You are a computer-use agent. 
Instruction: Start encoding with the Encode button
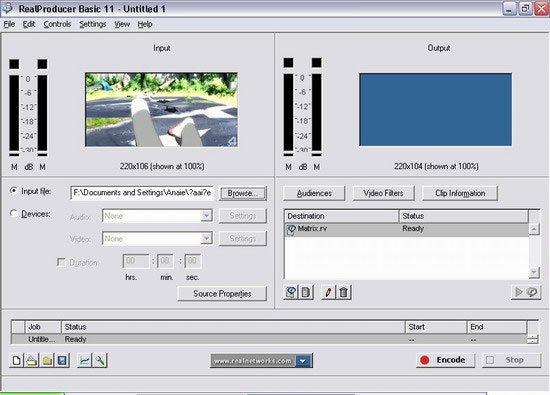(445, 360)
